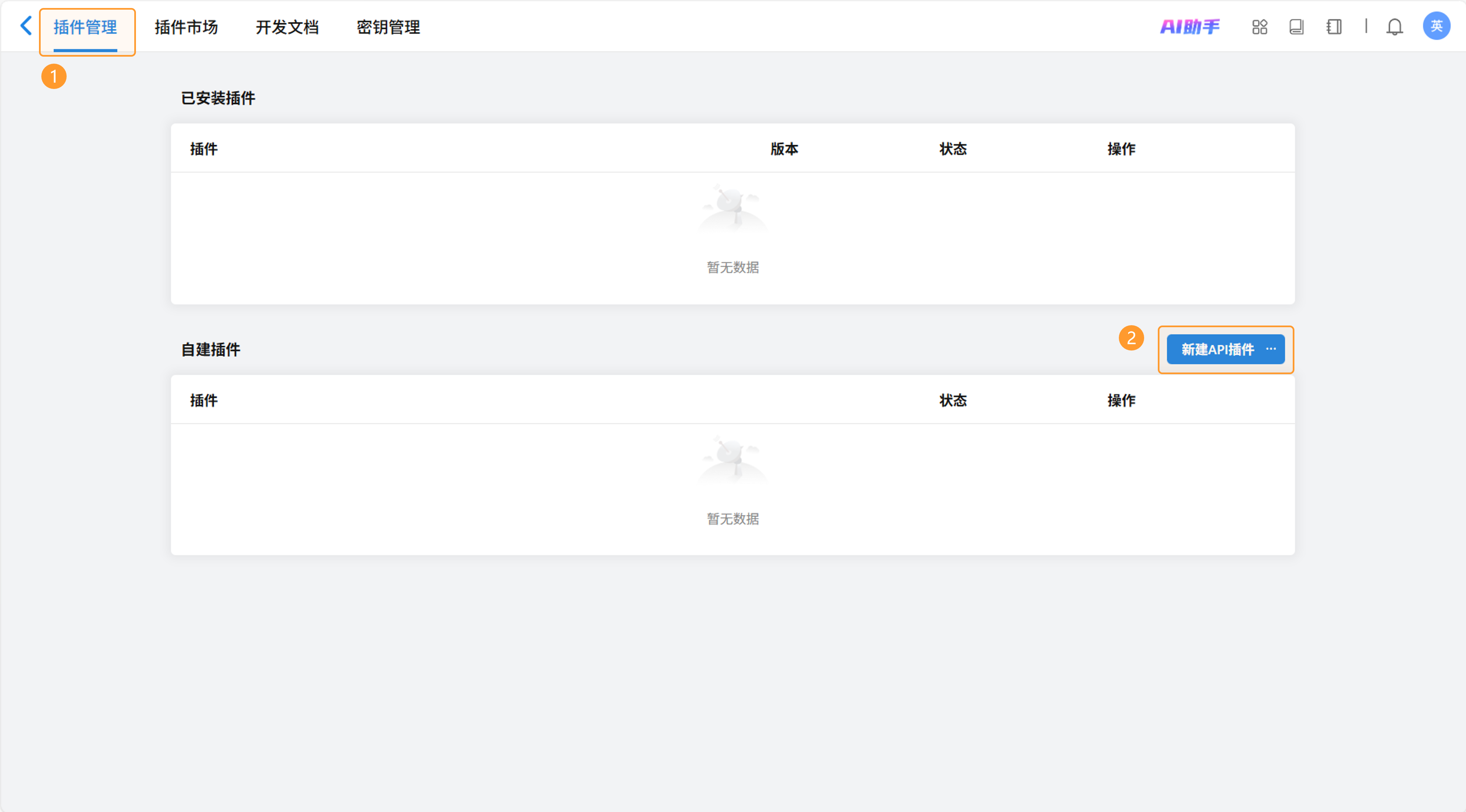This screenshot has height=812, width=1466.
Task: Open the AI助手 assistant
Action: [x=1189, y=27]
